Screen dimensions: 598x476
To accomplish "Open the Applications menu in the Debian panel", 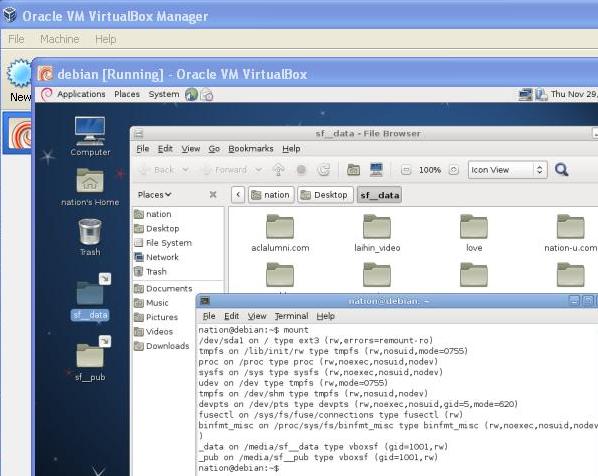I will 81,94.
